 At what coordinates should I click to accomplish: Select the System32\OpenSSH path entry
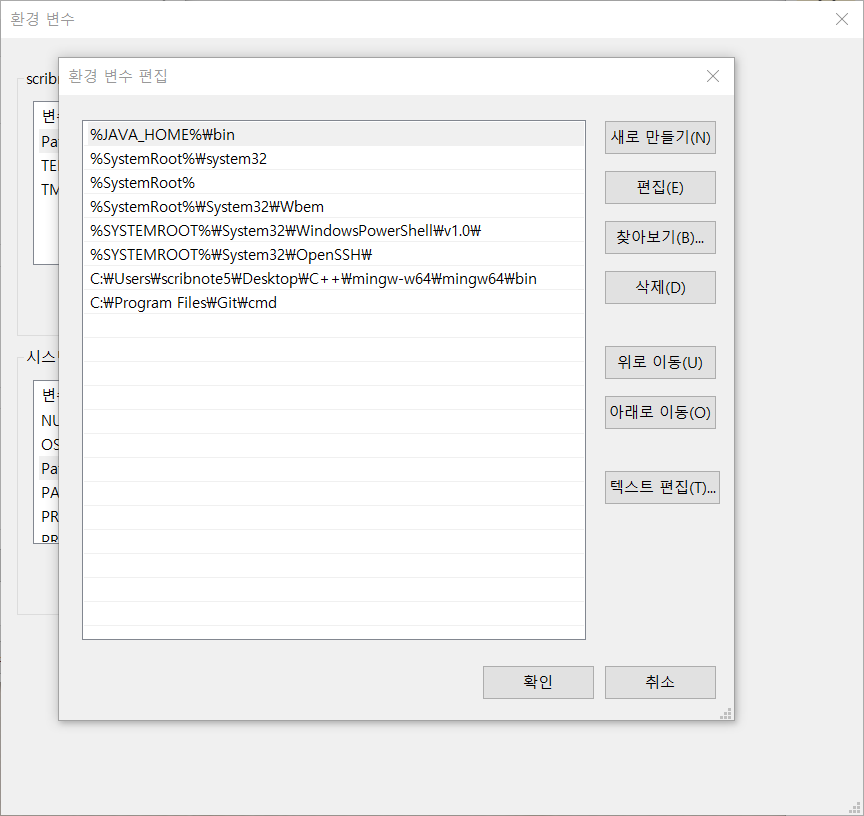231,254
